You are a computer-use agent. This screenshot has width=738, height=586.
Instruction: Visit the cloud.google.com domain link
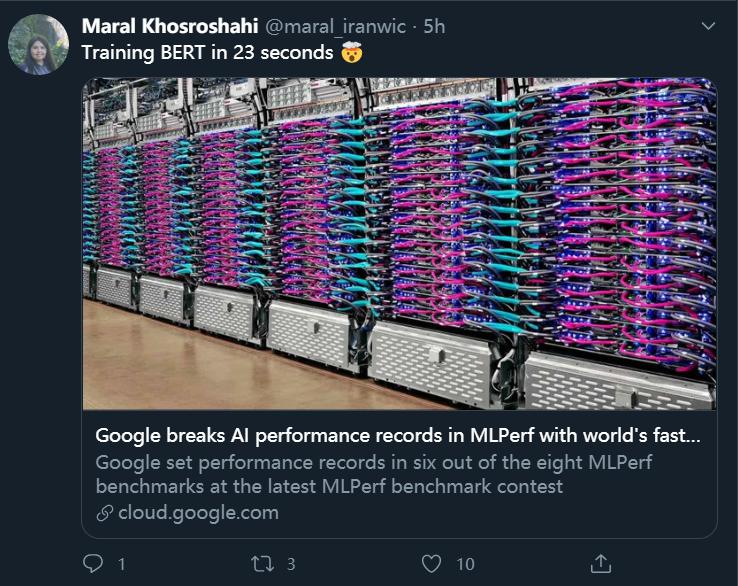(198, 513)
